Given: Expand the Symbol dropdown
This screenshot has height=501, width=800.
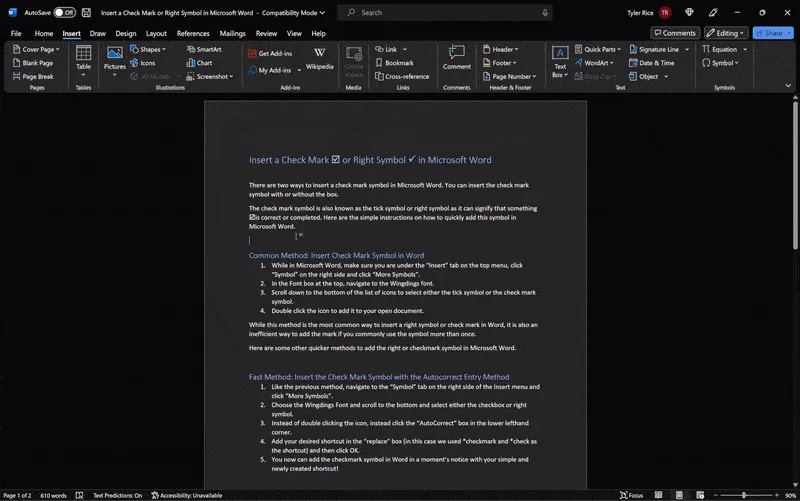Looking at the screenshot, I should (x=722, y=63).
